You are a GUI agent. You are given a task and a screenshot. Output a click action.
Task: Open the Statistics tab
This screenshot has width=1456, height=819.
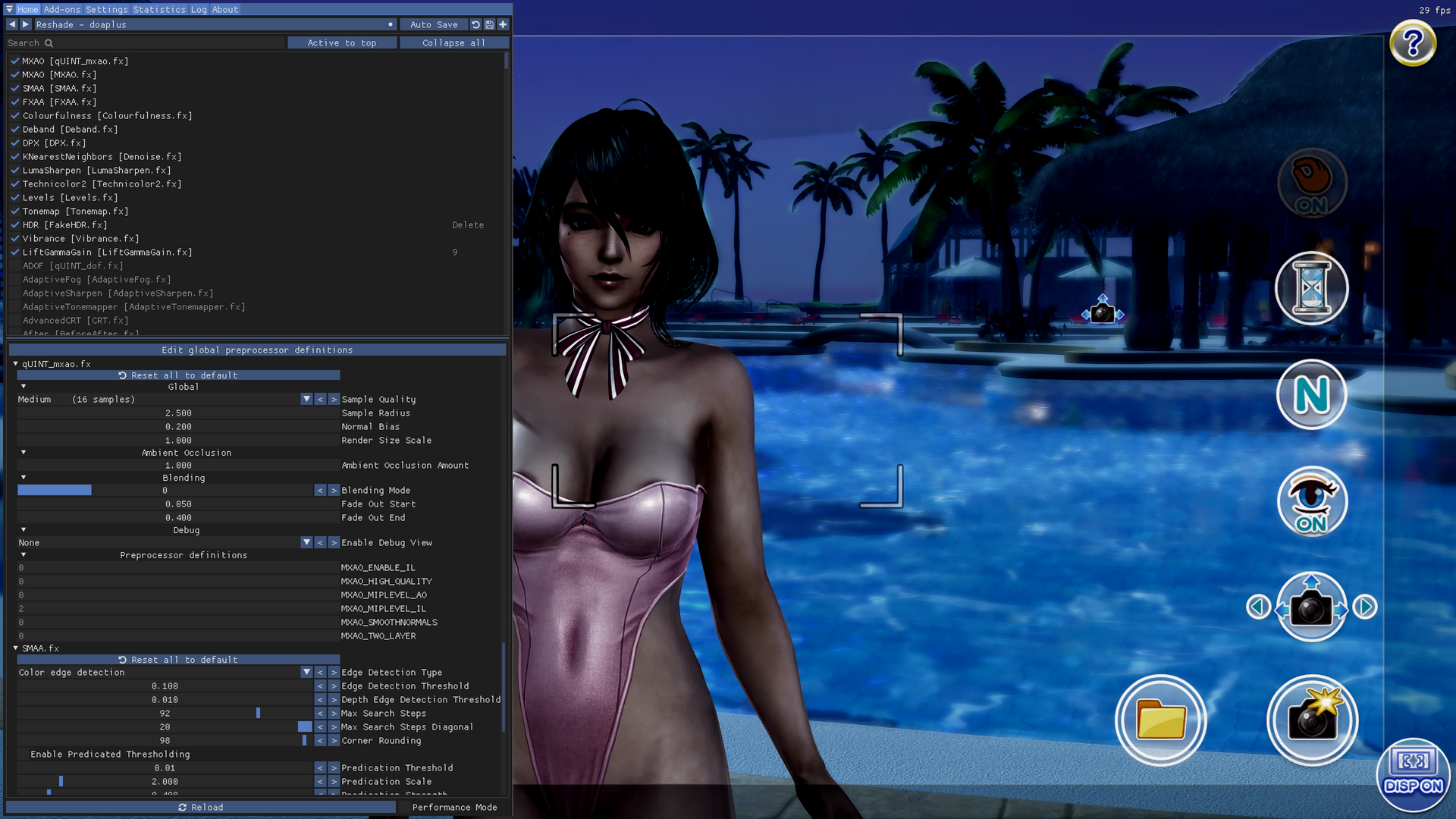tap(159, 9)
